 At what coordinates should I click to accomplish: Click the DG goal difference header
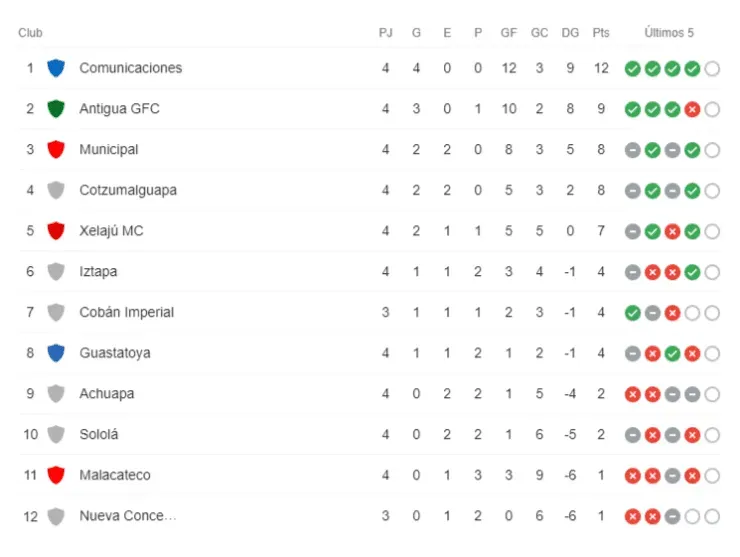tap(570, 33)
